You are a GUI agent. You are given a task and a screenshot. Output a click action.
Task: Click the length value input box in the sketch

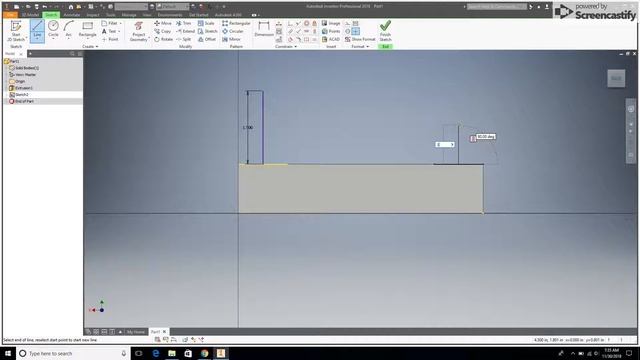click(x=444, y=144)
